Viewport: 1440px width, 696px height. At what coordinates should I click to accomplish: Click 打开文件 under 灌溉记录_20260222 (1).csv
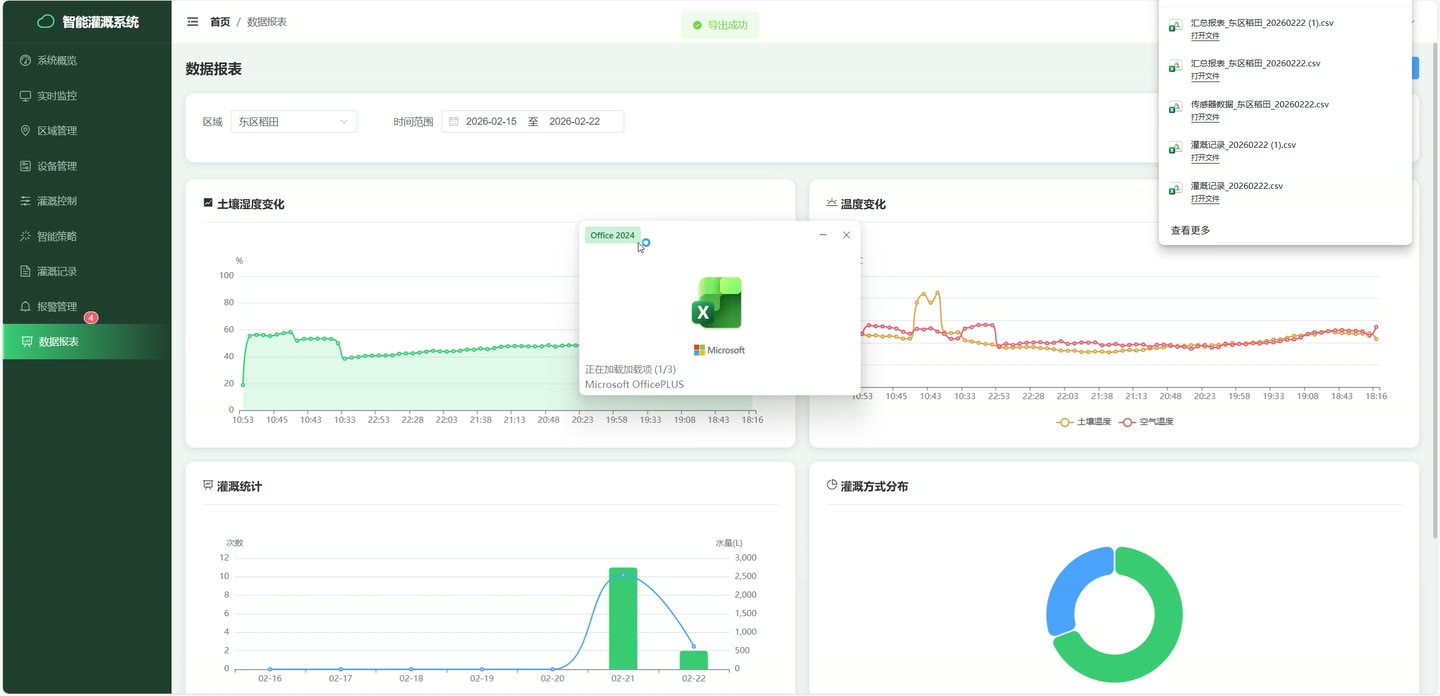[1205, 158]
